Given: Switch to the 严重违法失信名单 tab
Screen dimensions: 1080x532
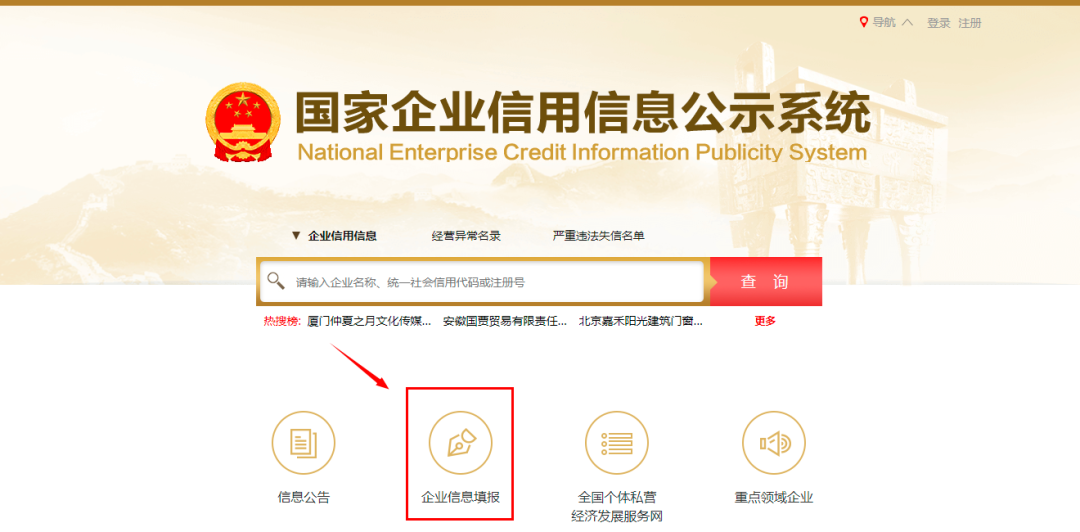Looking at the screenshot, I should tap(599, 236).
